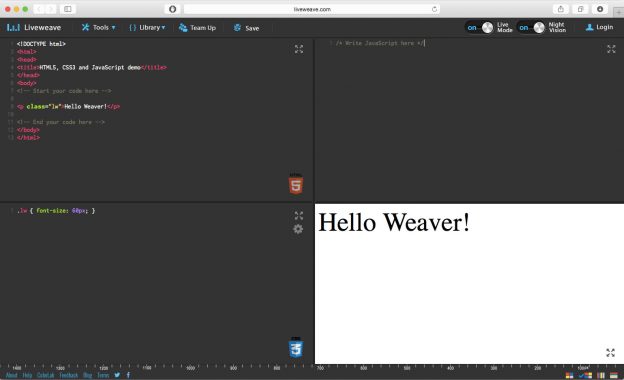Click the 1000 mark on the ruler
The width and height of the screenshot is (624, 380).
[x=191, y=368]
